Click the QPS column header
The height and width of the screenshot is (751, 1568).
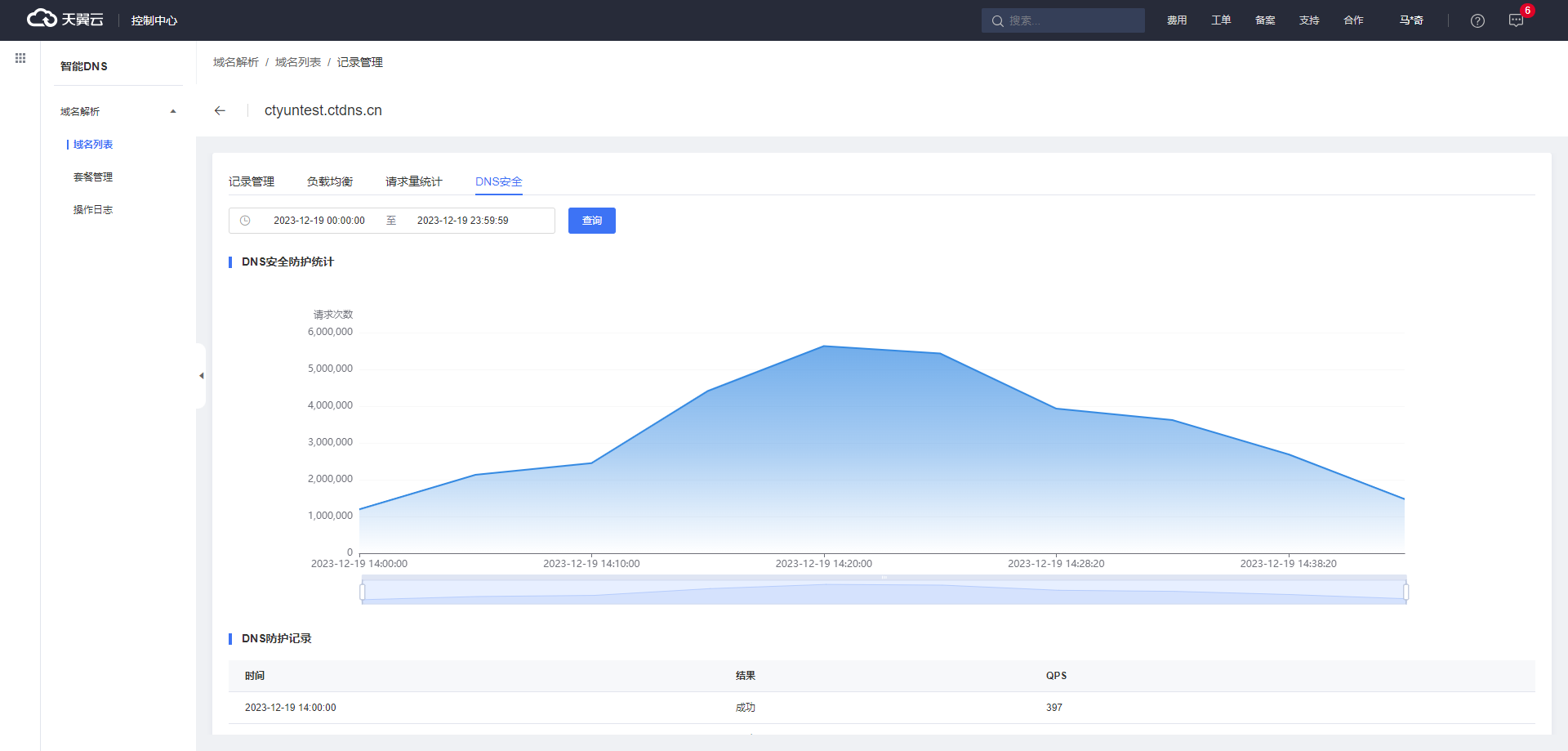[1057, 676]
